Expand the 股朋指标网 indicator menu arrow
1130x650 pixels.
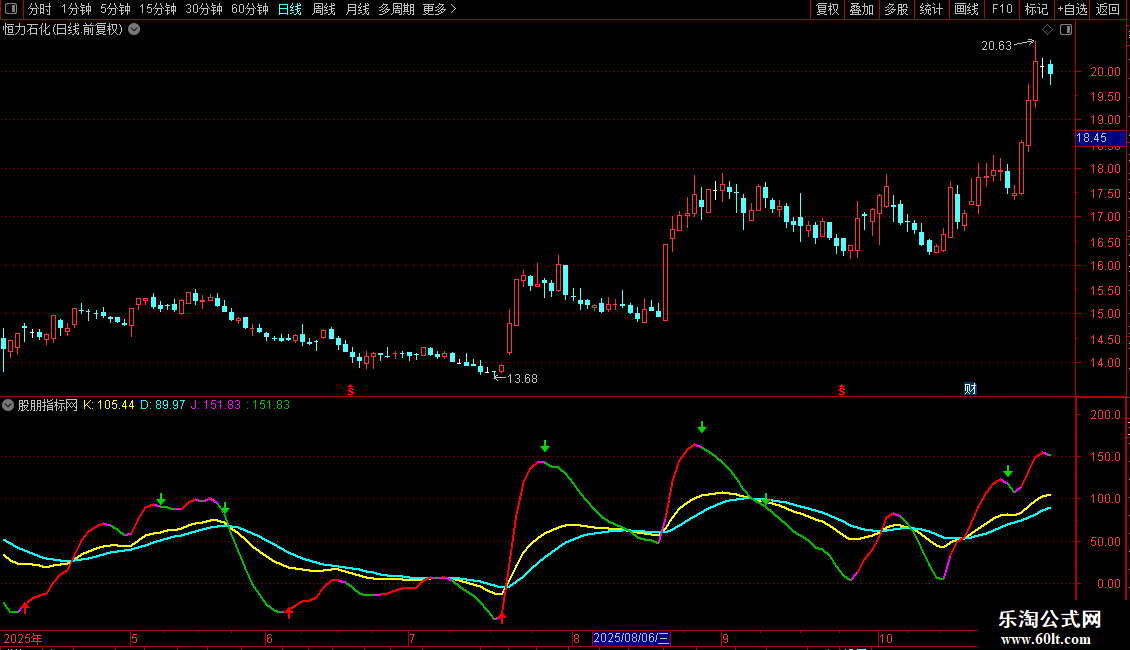(8, 405)
